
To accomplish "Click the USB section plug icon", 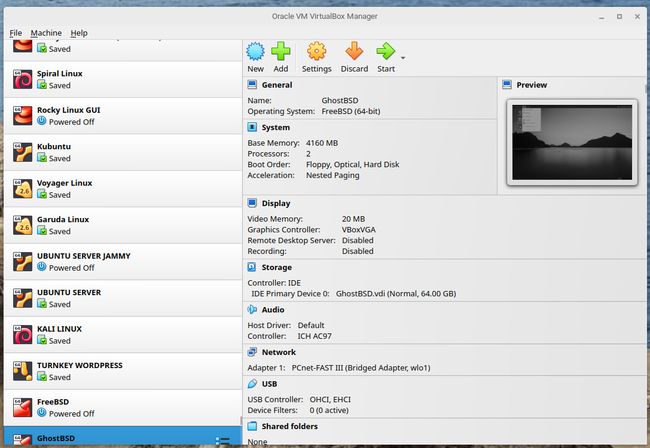I will coord(252,384).
